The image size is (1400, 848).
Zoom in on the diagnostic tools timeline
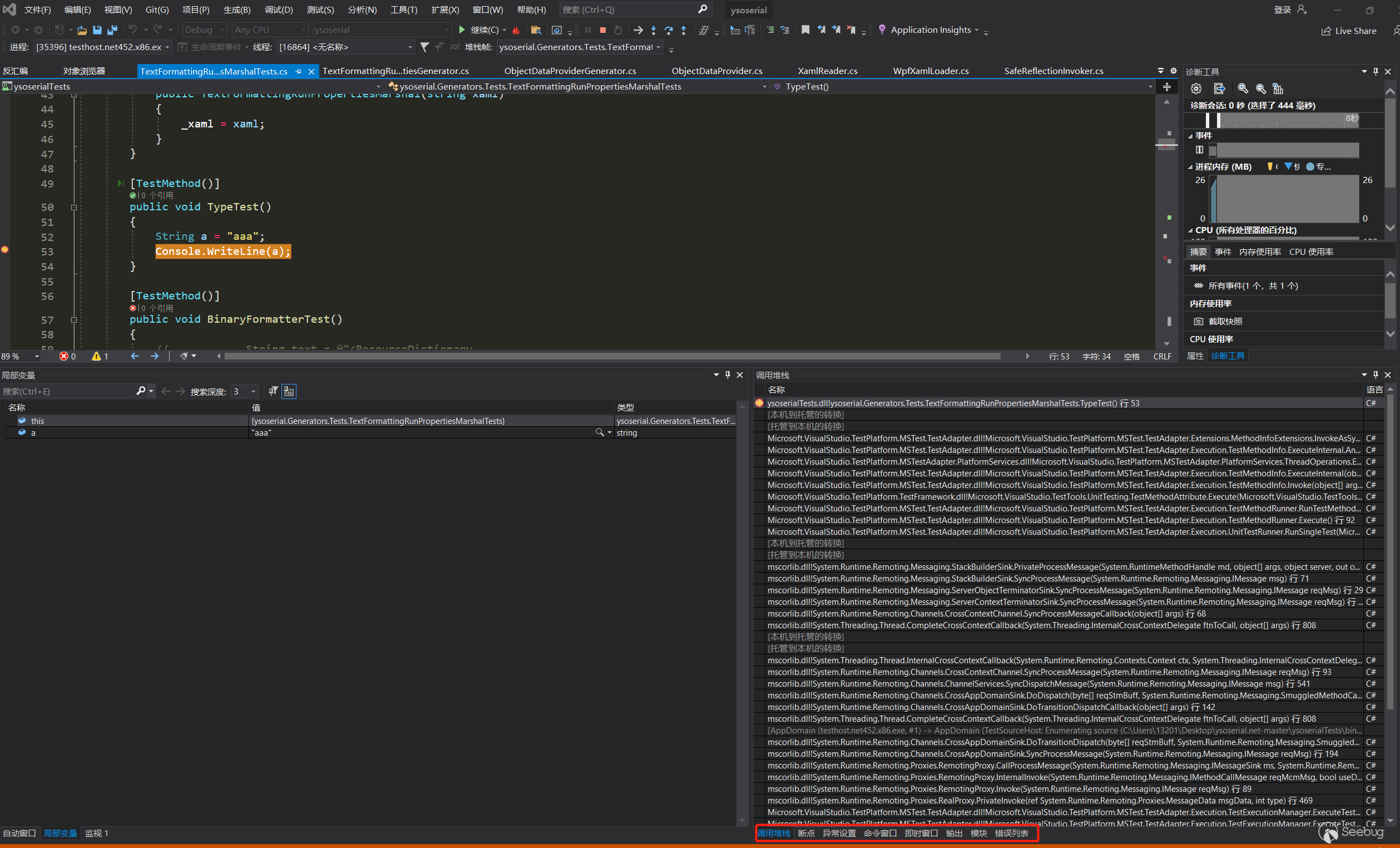tap(1243, 88)
